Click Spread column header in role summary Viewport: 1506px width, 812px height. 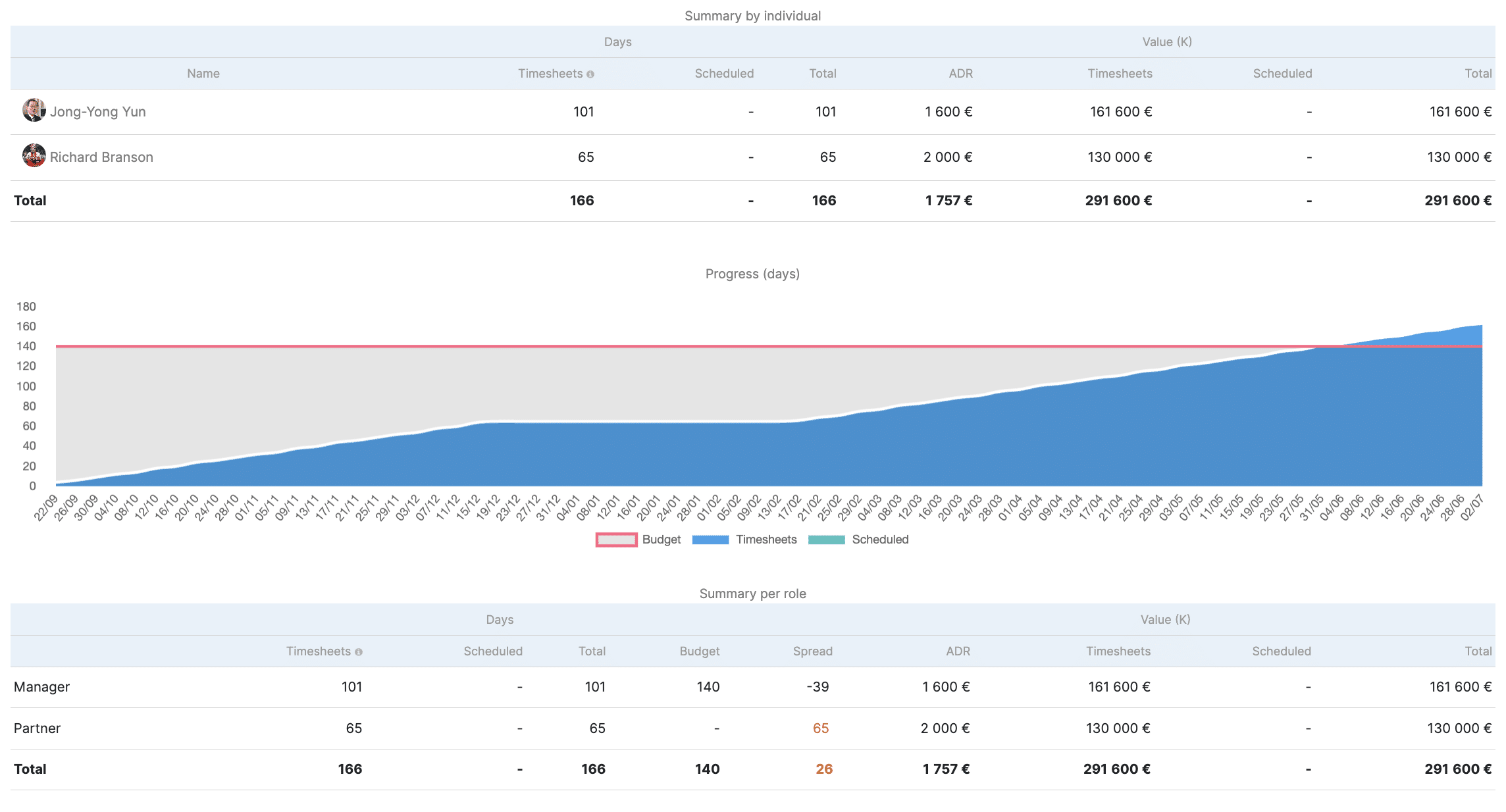point(812,651)
